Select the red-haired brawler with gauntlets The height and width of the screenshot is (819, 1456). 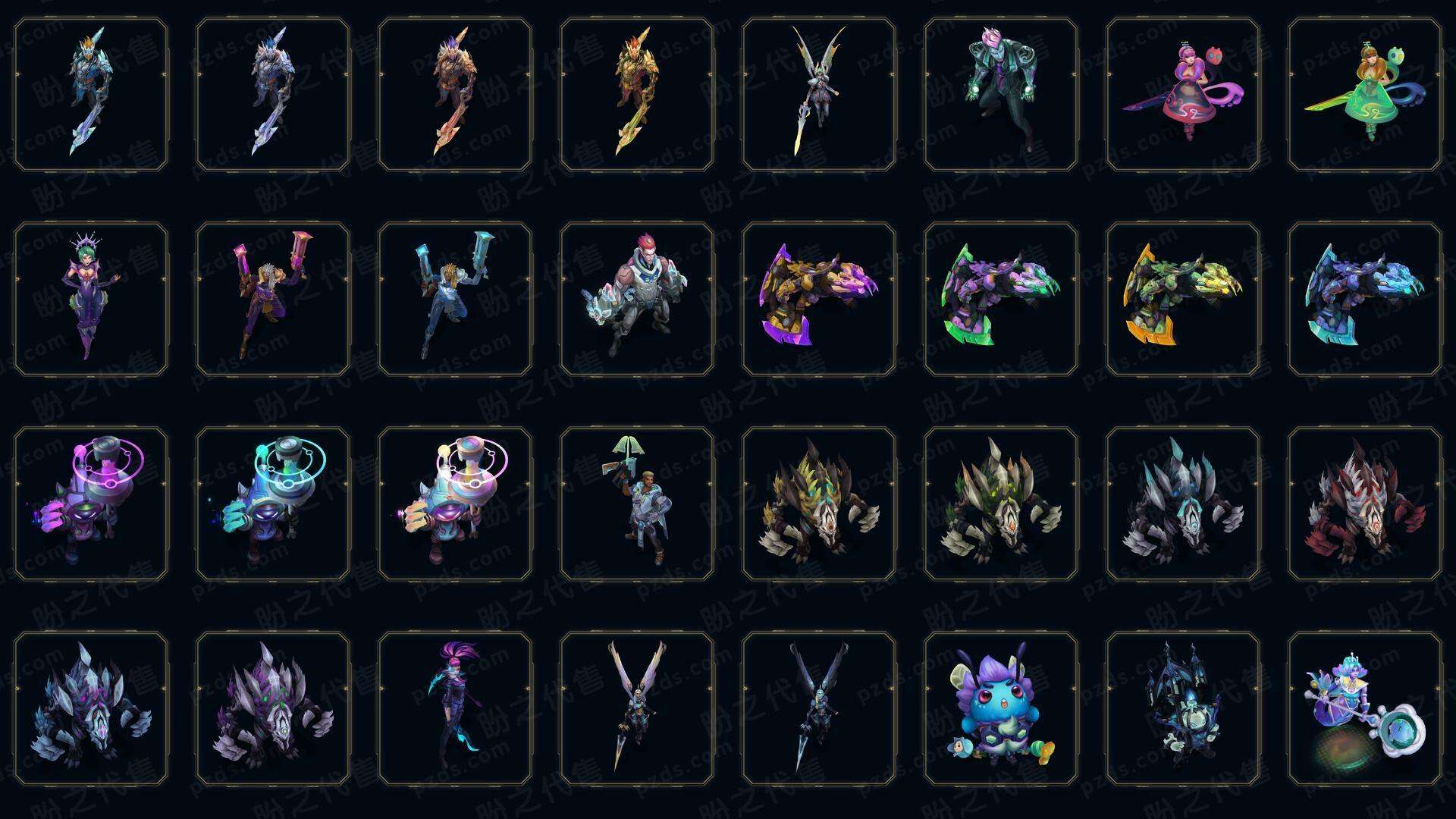[637, 299]
